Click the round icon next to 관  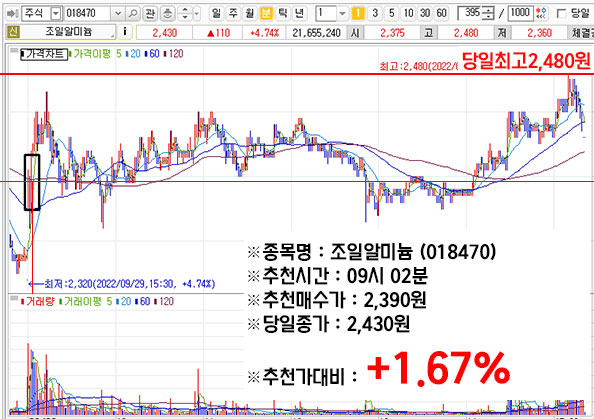pos(167,14)
